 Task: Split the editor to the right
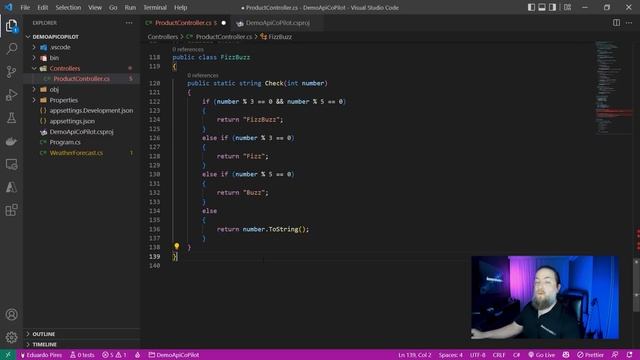click(x=616, y=23)
